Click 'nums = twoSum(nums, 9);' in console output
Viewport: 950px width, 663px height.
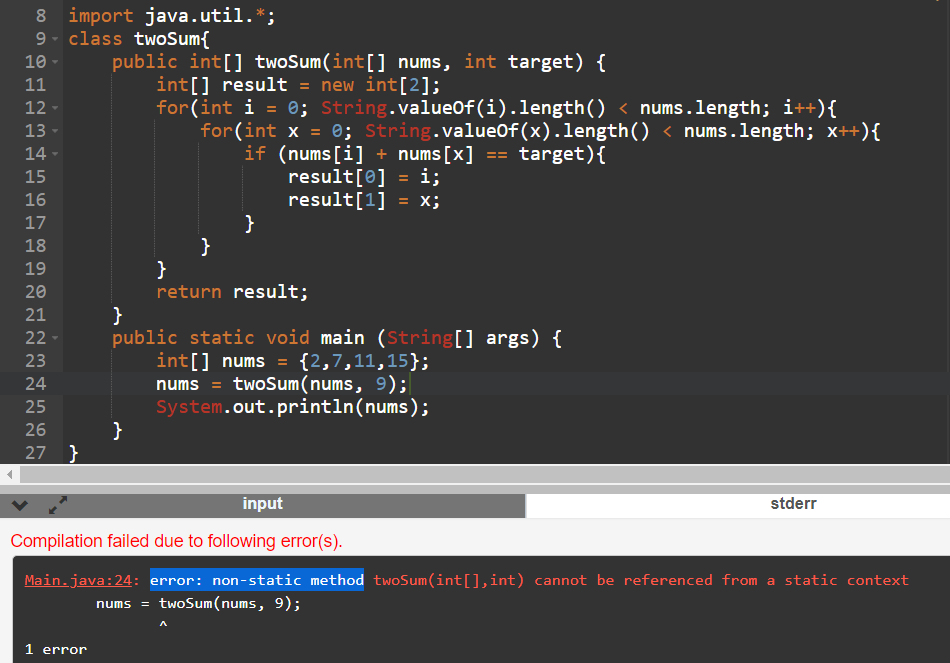coord(198,604)
